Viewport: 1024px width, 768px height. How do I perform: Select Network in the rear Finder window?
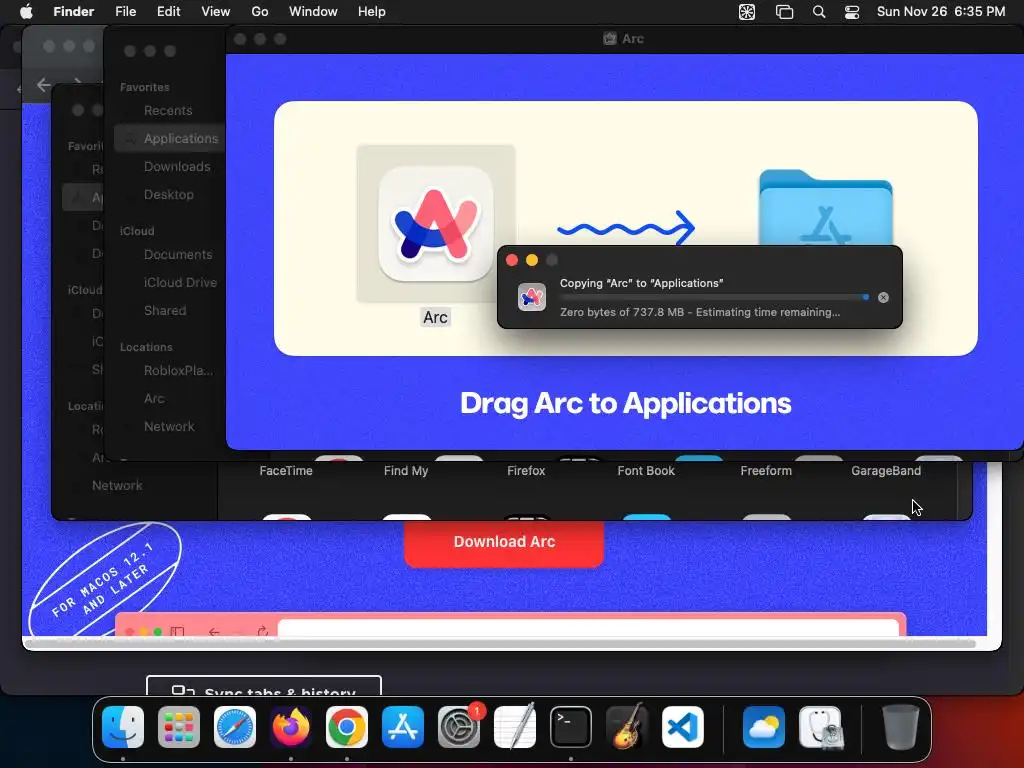point(117,485)
